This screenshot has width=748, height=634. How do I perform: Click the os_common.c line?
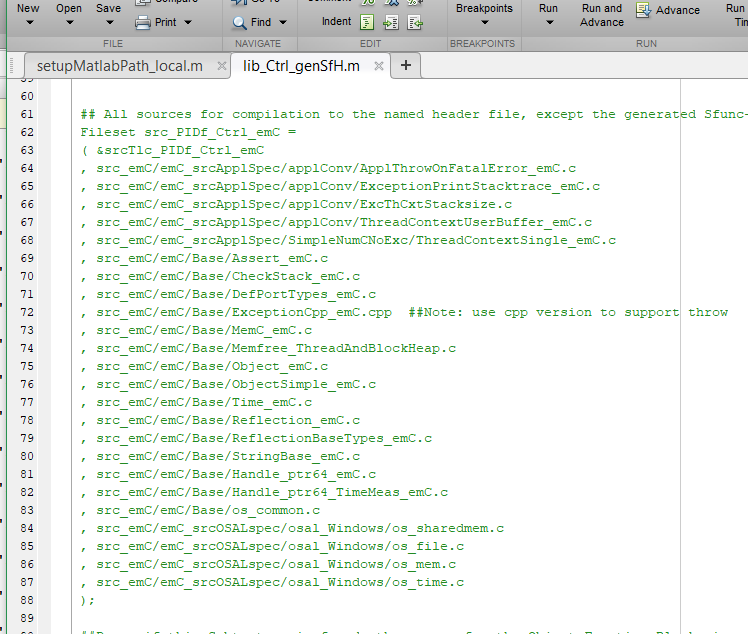[200, 510]
